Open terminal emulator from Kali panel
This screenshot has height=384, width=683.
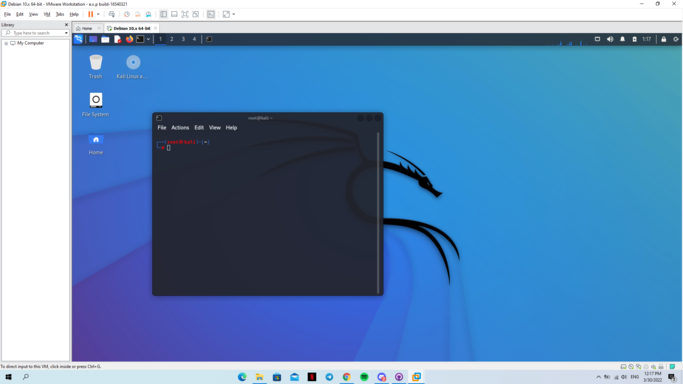click(x=140, y=39)
